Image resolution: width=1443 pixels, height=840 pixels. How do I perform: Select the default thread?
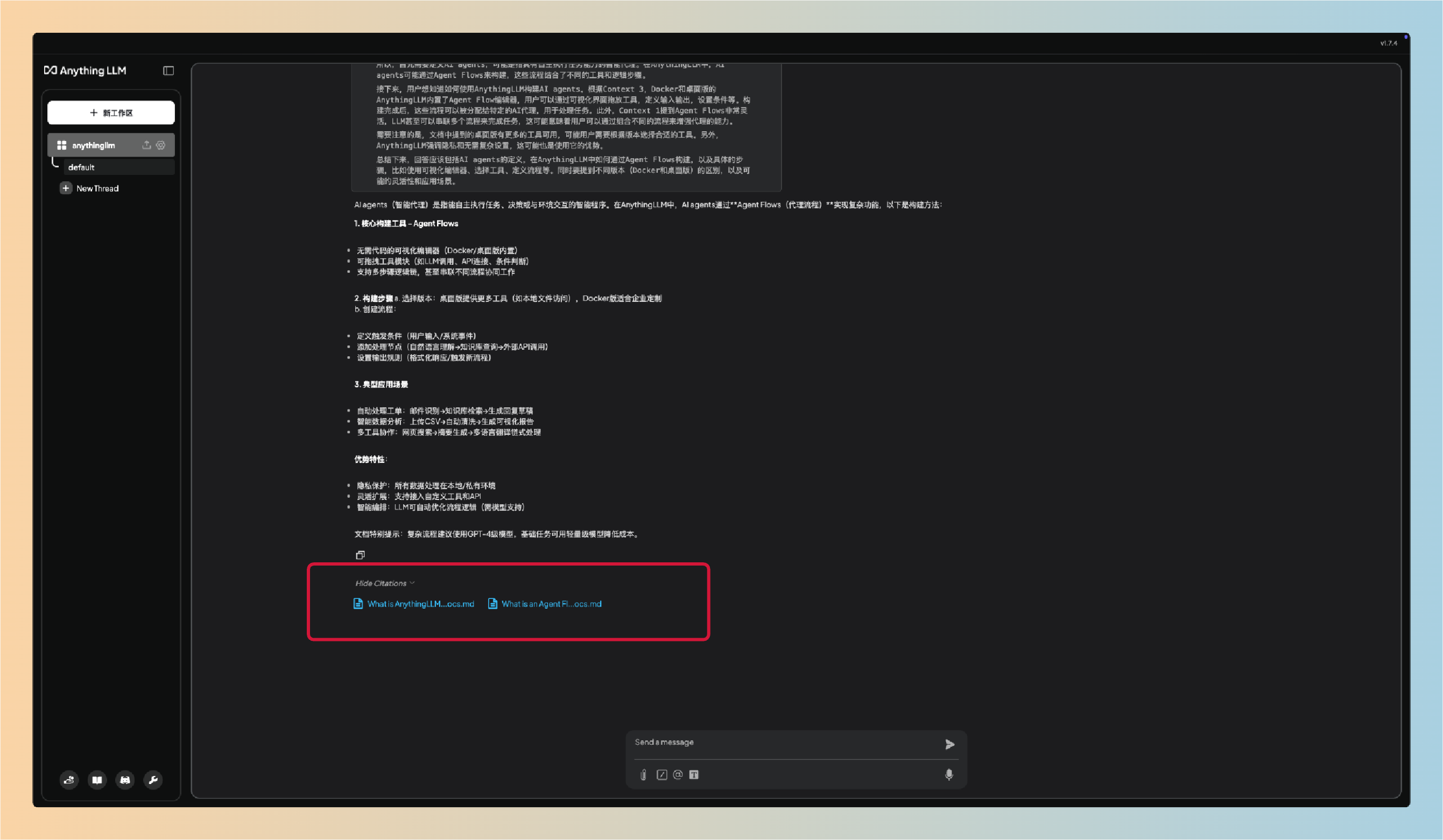pos(81,167)
